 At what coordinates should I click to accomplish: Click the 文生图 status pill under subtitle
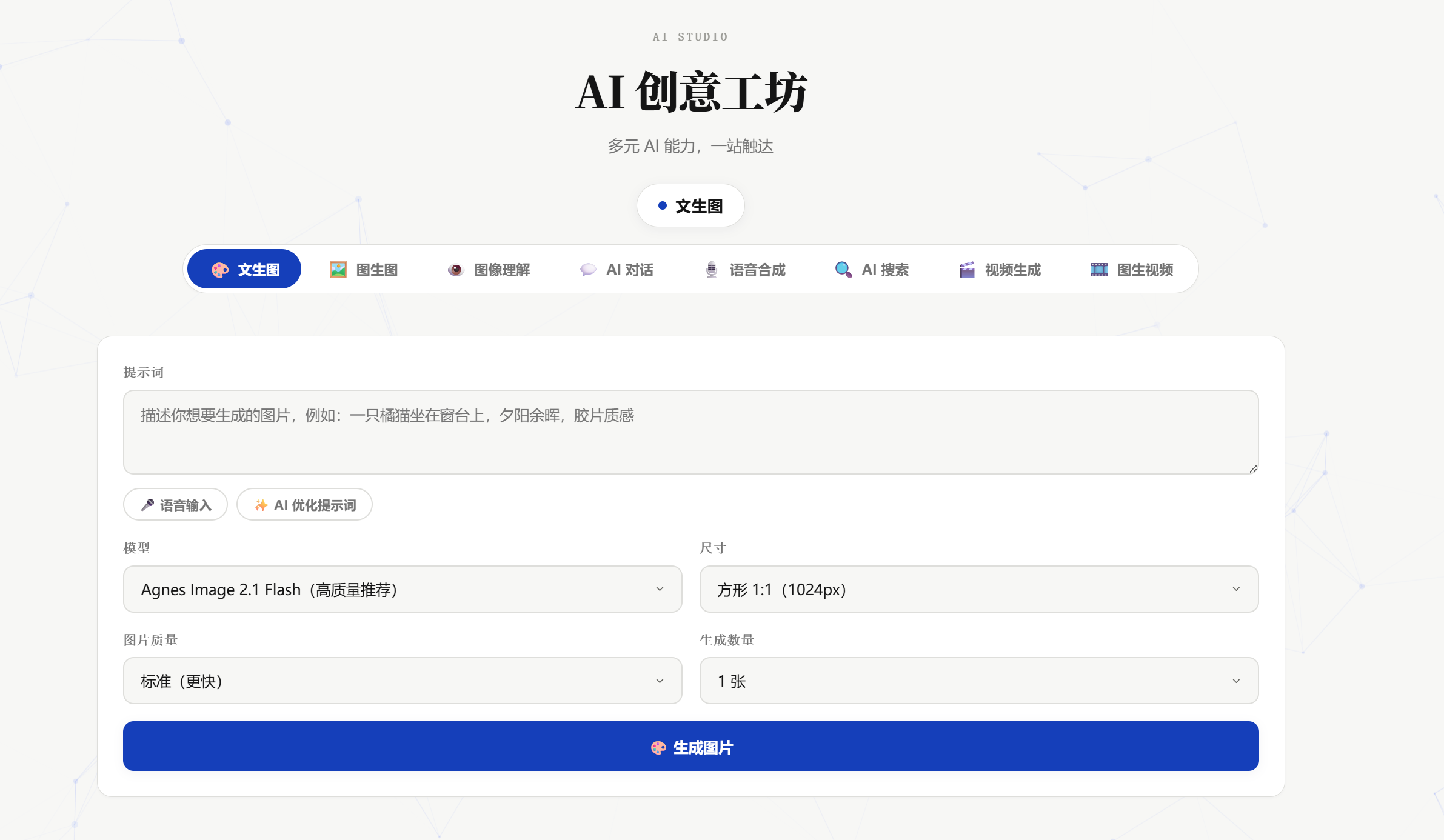click(x=690, y=206)
